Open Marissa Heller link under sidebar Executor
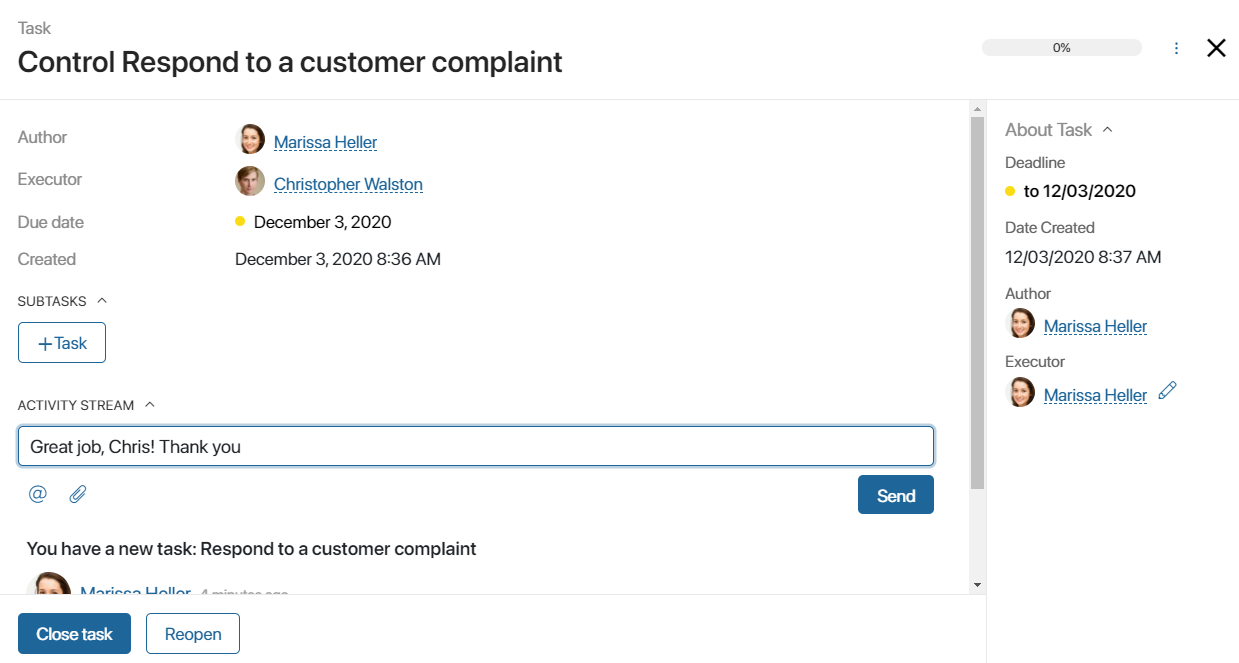 click(1095, 395)
